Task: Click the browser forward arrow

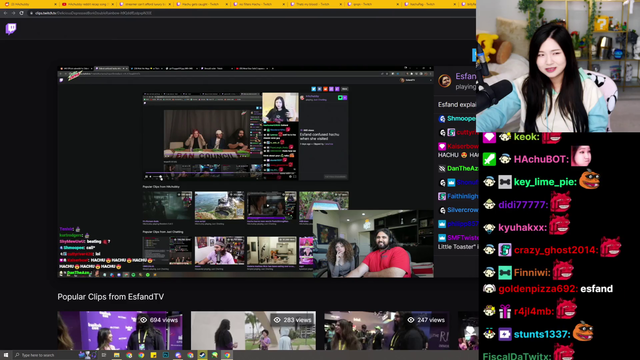Action: point(13,13)
